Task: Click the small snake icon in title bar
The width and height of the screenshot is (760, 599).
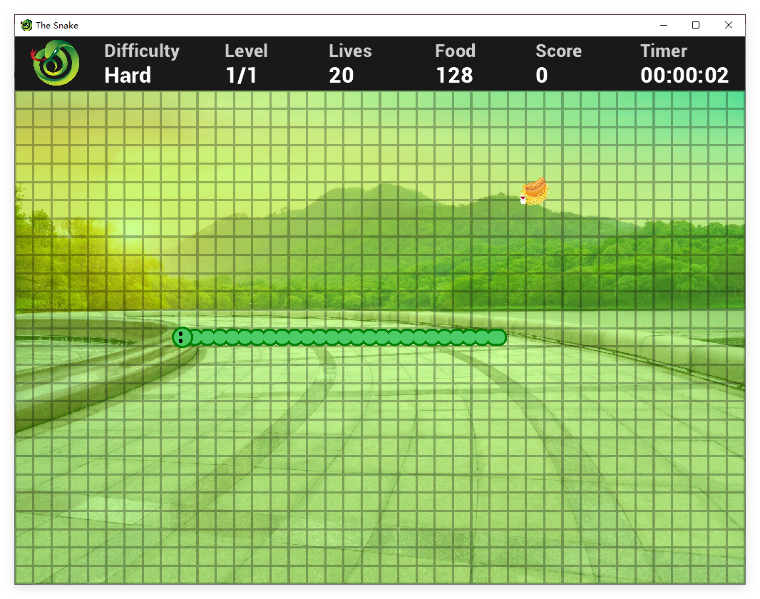Action: pyautogui.click(x=27, y=25)
